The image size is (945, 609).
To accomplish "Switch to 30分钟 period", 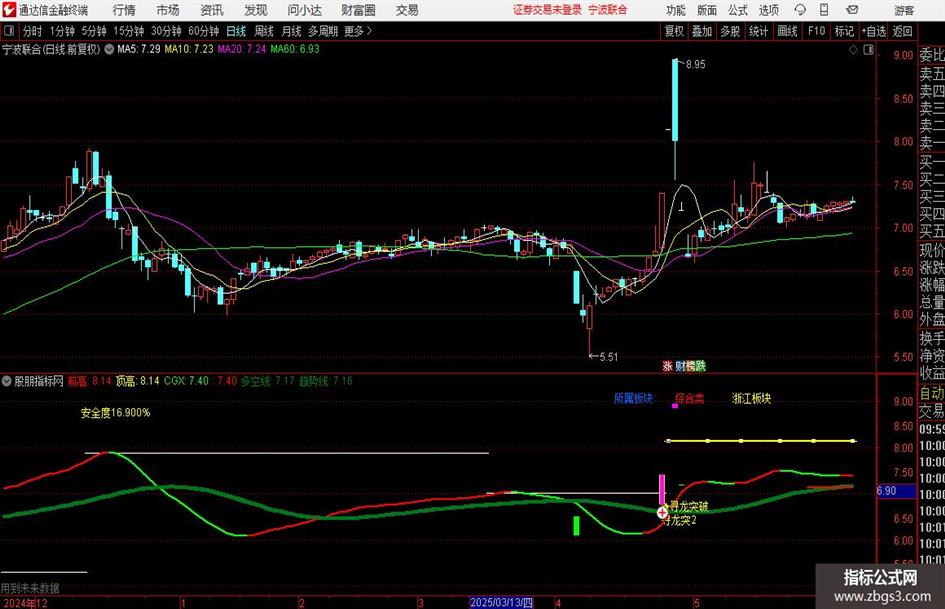I will coord(166,31).
